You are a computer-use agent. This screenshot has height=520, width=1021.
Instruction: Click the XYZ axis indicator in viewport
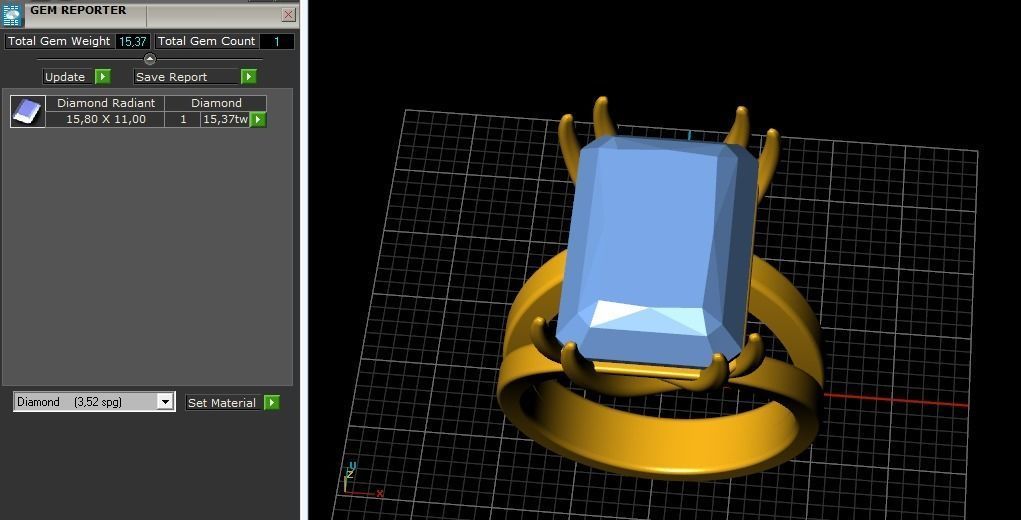tap(361, 480)
